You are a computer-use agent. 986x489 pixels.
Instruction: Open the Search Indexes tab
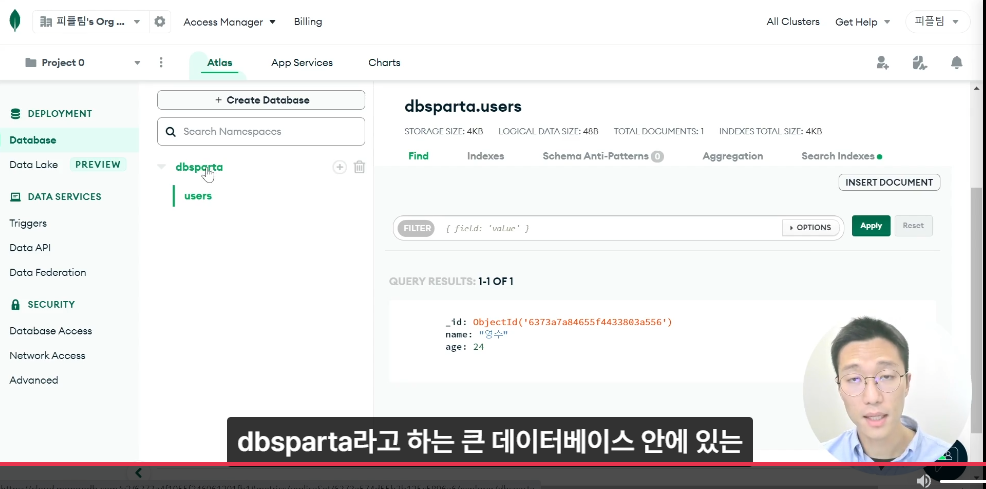pyautogui.click(x=841, y=156)
